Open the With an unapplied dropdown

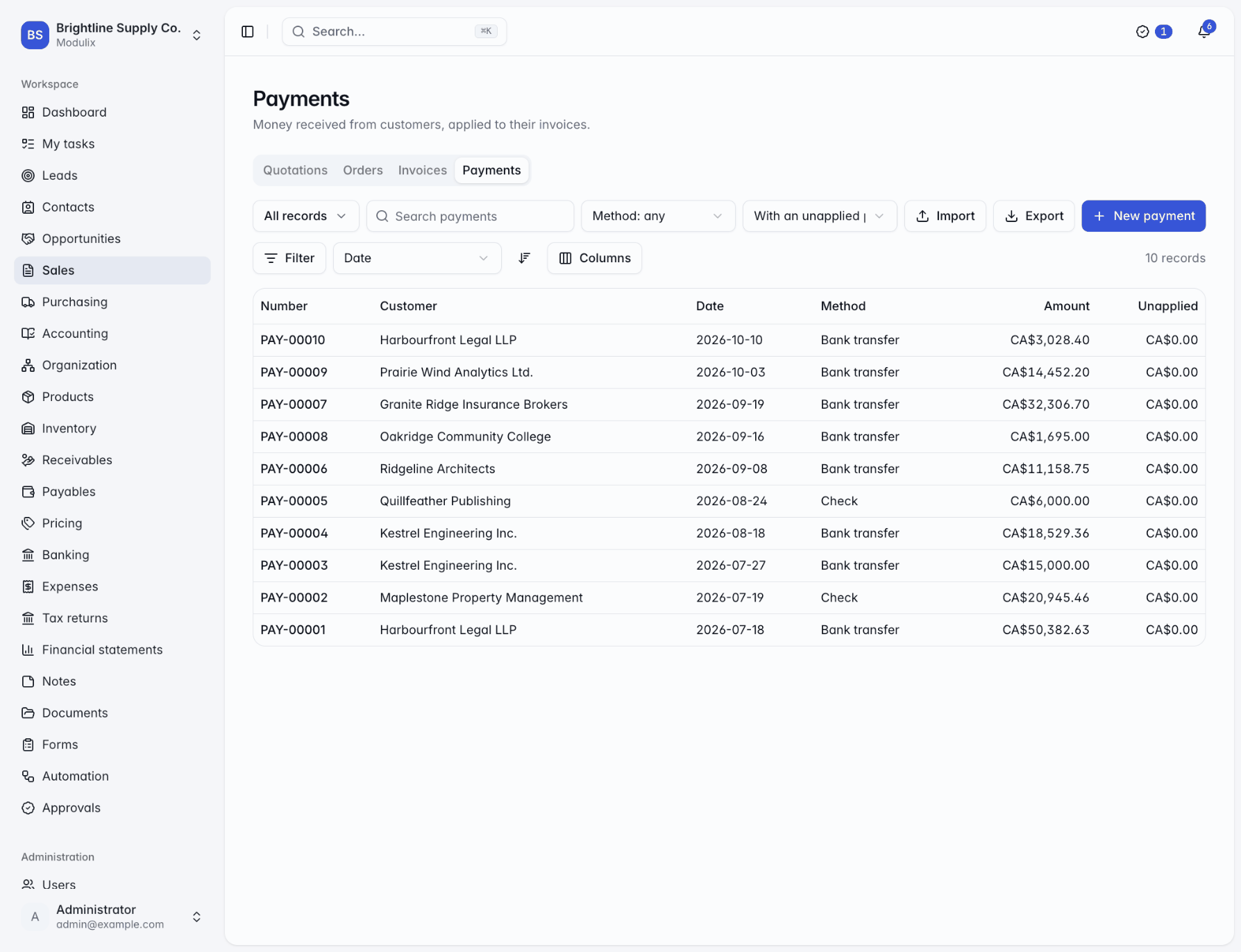820,216
